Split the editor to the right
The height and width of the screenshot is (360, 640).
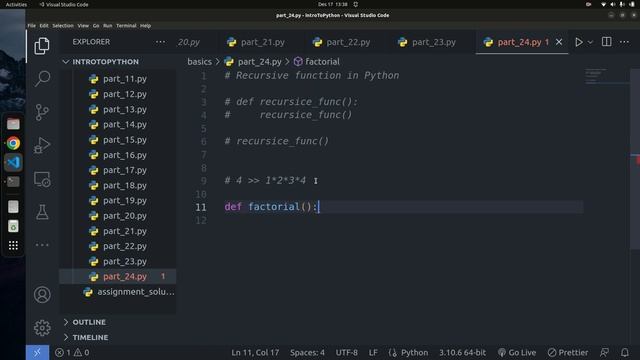pos(607,42)
